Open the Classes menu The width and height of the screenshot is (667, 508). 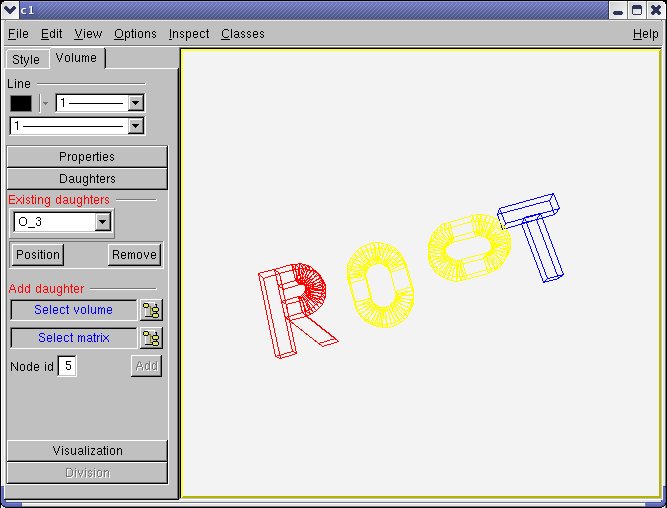(x=243, y=34)
